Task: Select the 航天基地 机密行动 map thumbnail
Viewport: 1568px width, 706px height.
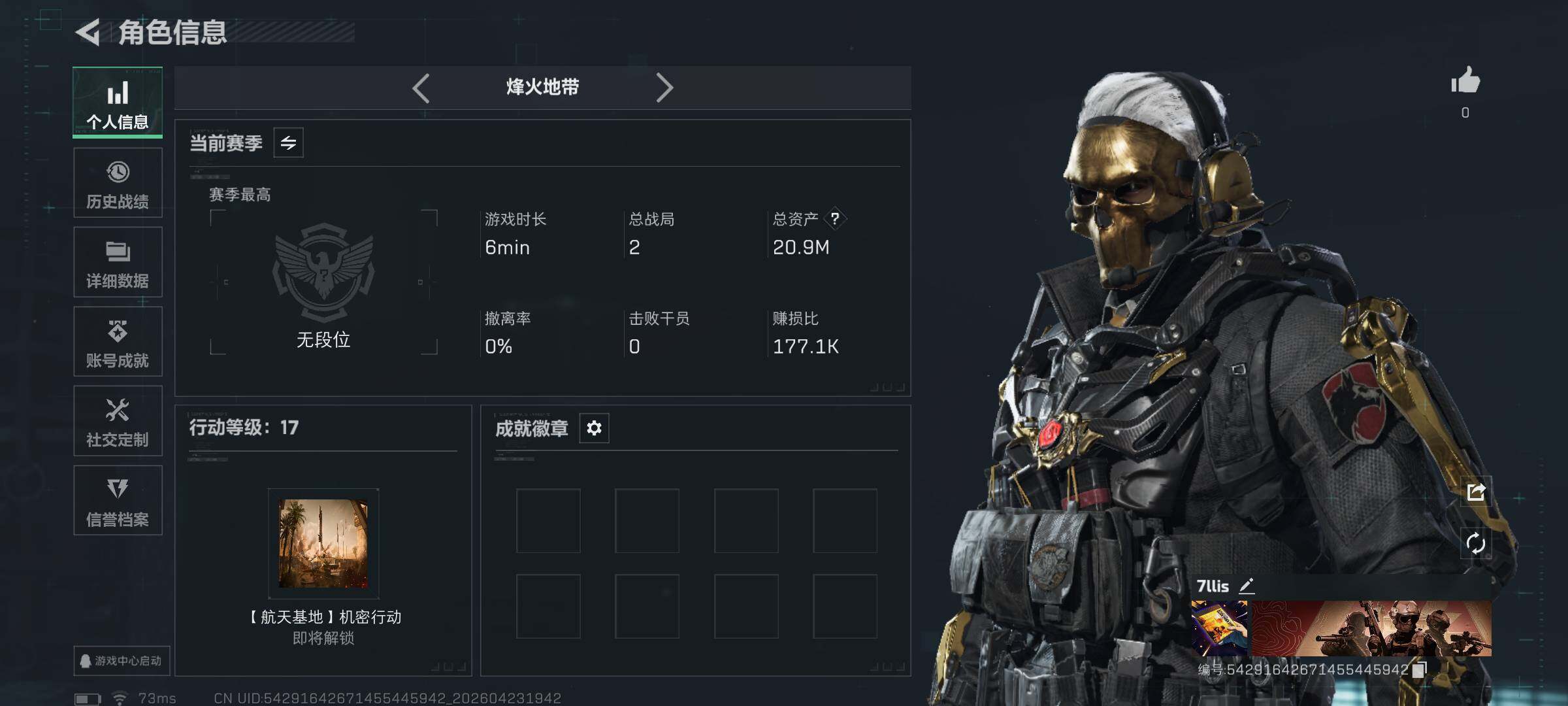Action: pos(323,543)
